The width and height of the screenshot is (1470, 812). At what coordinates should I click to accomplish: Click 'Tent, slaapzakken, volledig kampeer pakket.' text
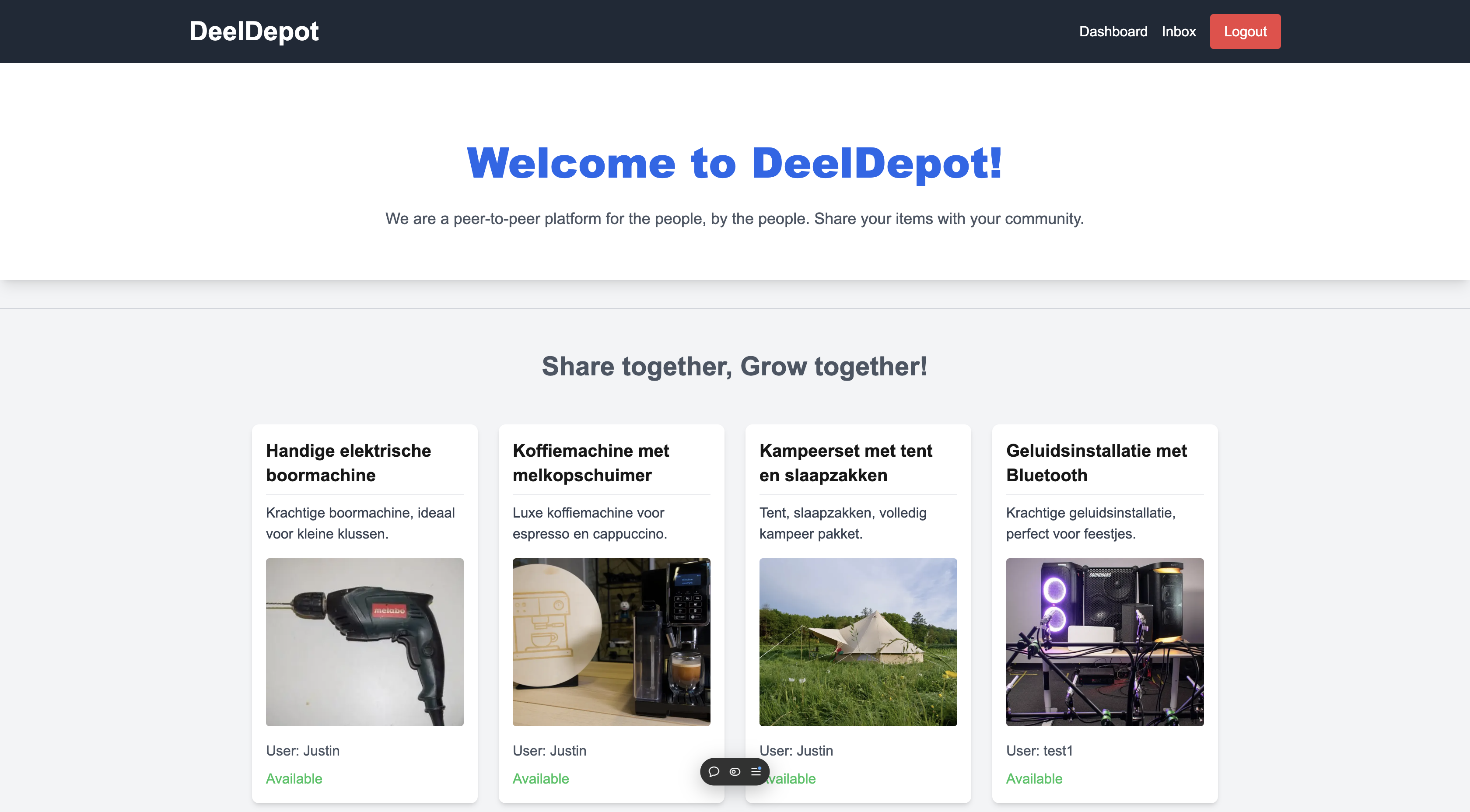(x=843, y=523)
